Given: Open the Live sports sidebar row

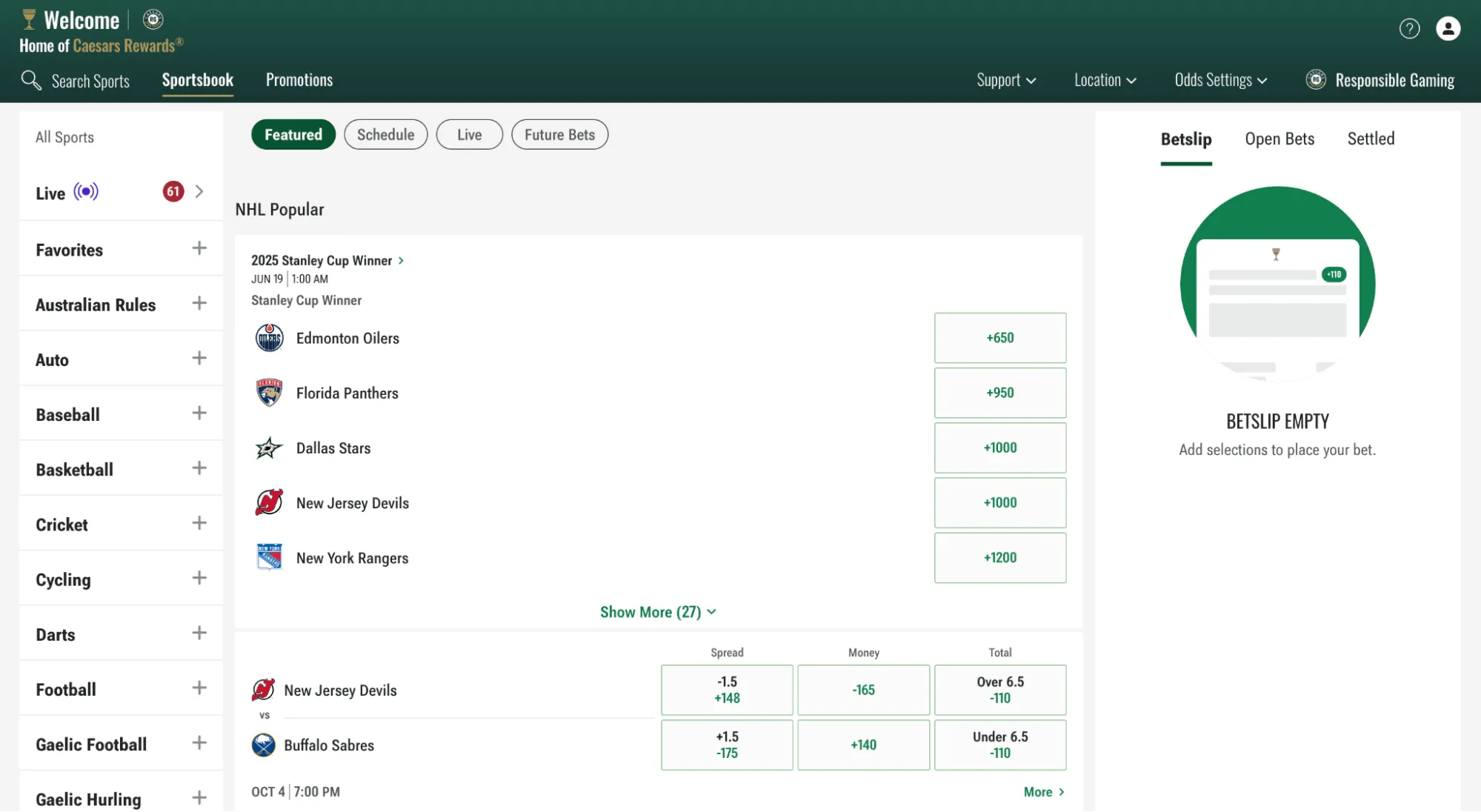Looking at the screenshot, I should pos(121,192).
